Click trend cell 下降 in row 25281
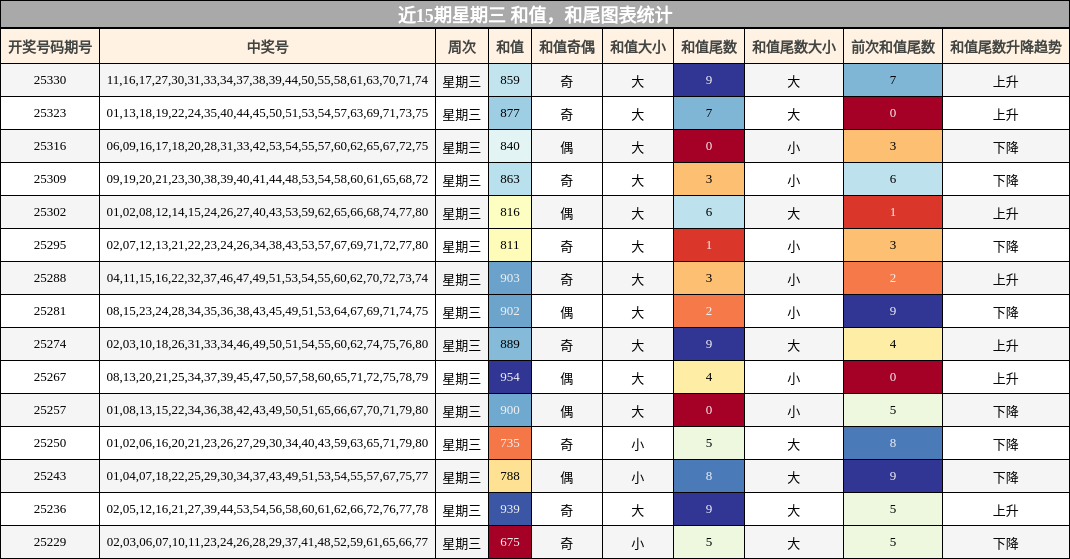The height and width of the screenshot is (559, 1070). pyautogui.click(x=1006, y=311)
